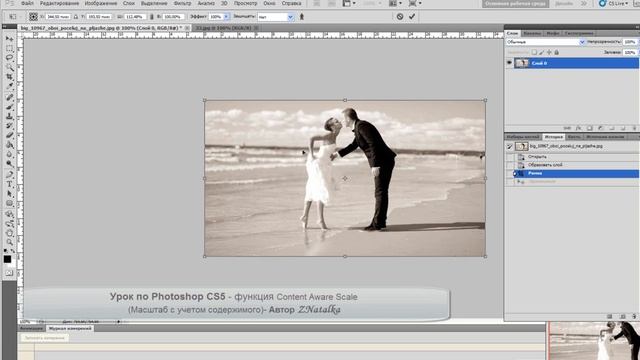
Task: Cancel transform with the circle-slash icon
Action: pos(400,16)
